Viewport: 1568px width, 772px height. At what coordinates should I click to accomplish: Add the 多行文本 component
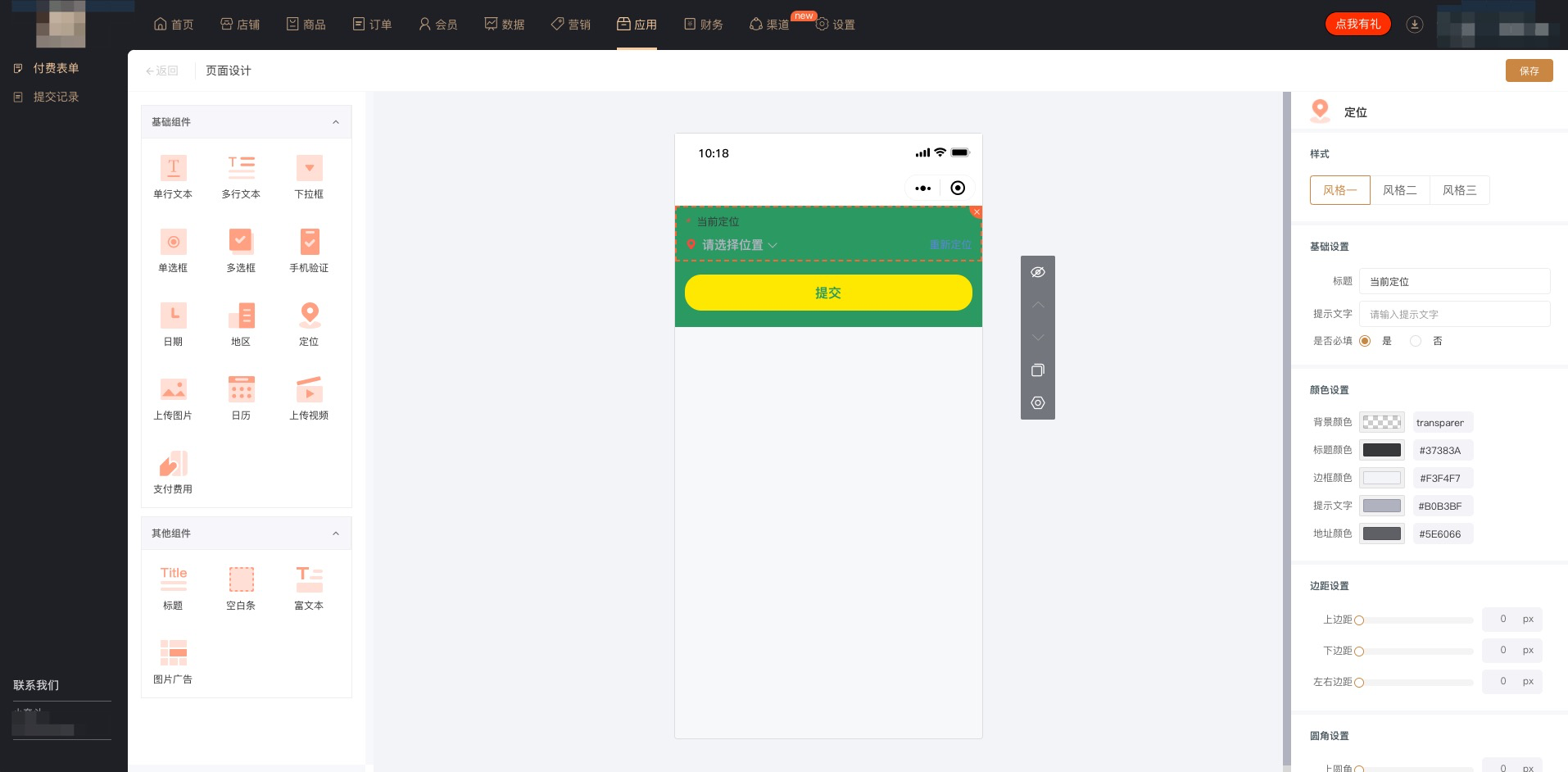tap(241, 176)
